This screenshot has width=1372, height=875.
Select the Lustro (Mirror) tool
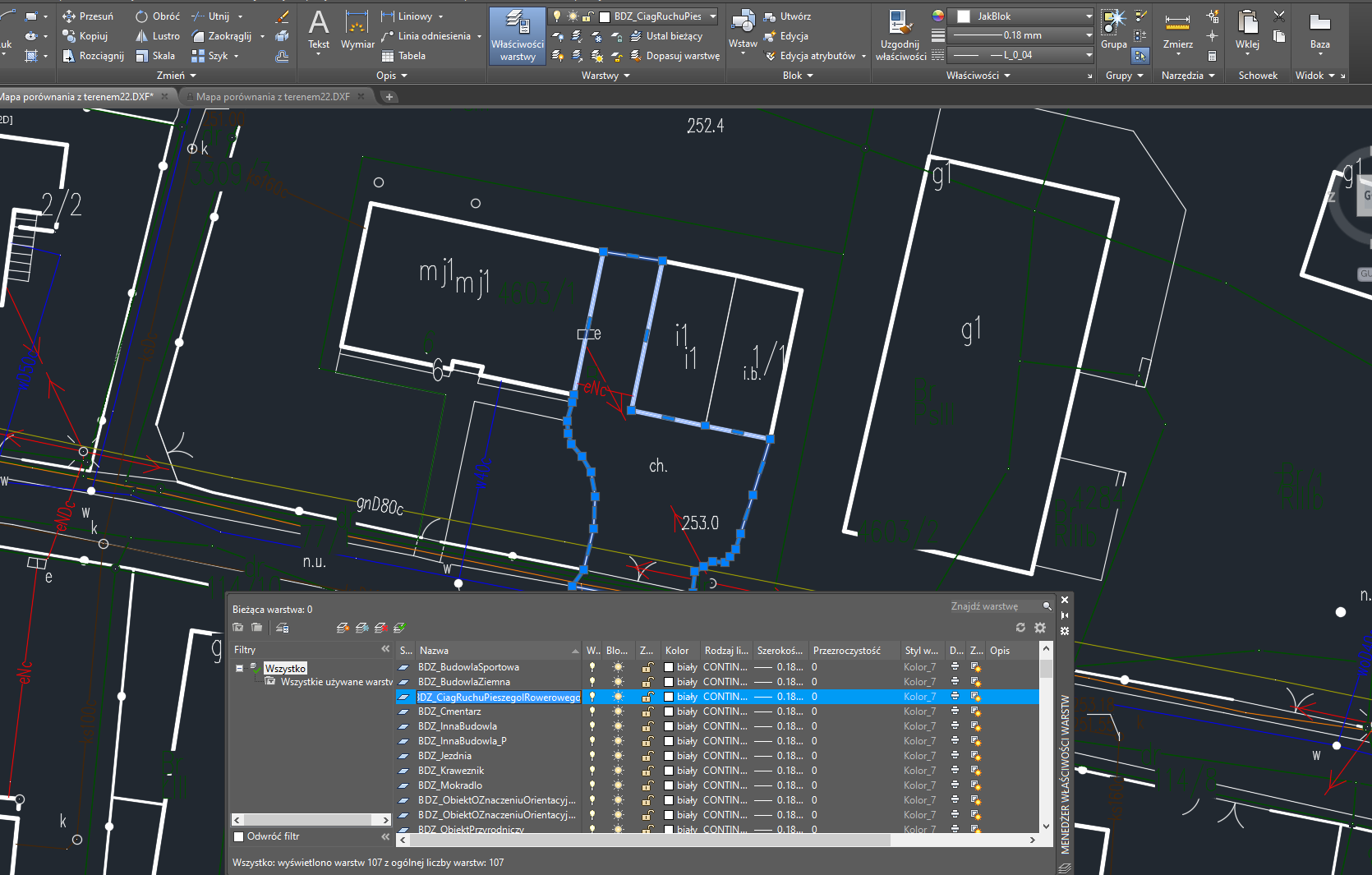point(157,36)
